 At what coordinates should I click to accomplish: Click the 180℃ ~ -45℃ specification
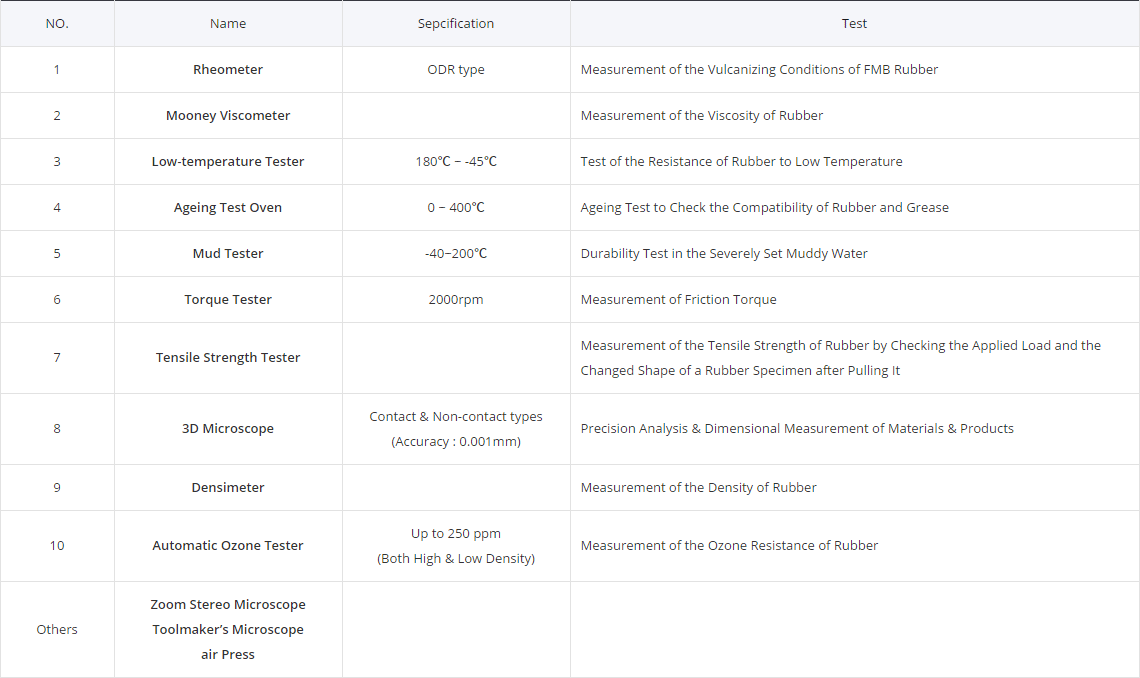456,161
